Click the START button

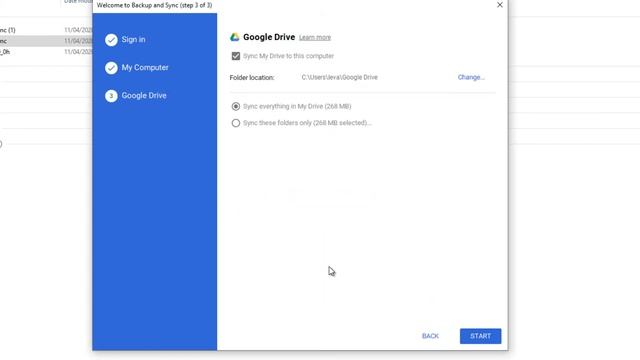point(480,336)
